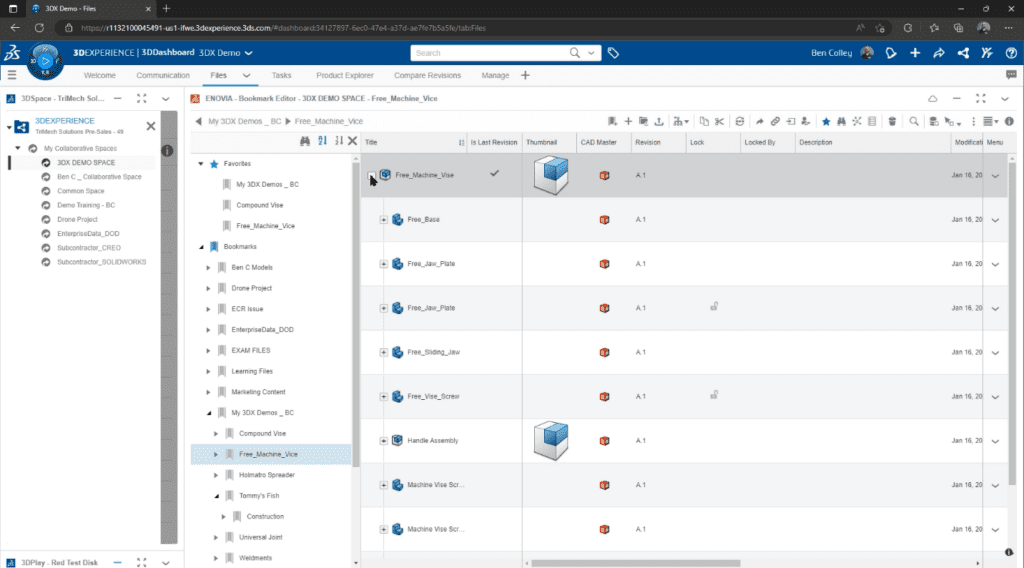
Task: Close the bookmark tree filter with X icon
Action: pos(352,141)
